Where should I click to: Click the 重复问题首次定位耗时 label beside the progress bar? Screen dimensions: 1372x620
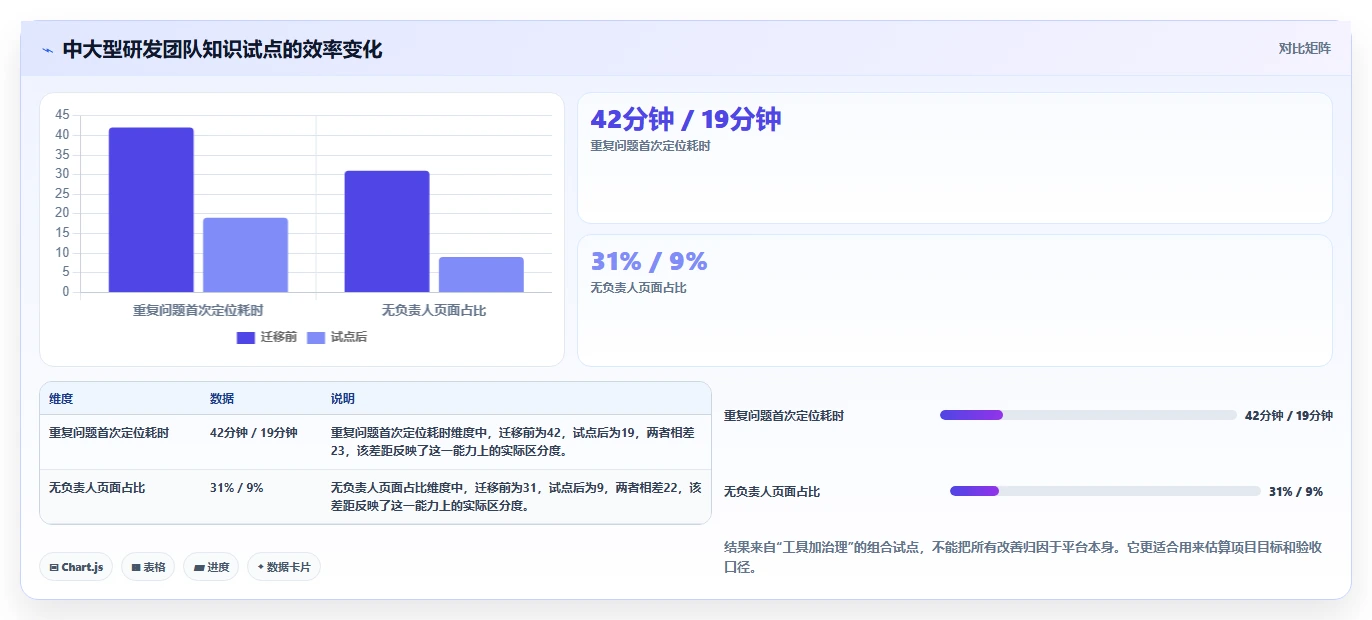[x=784, y=415]
